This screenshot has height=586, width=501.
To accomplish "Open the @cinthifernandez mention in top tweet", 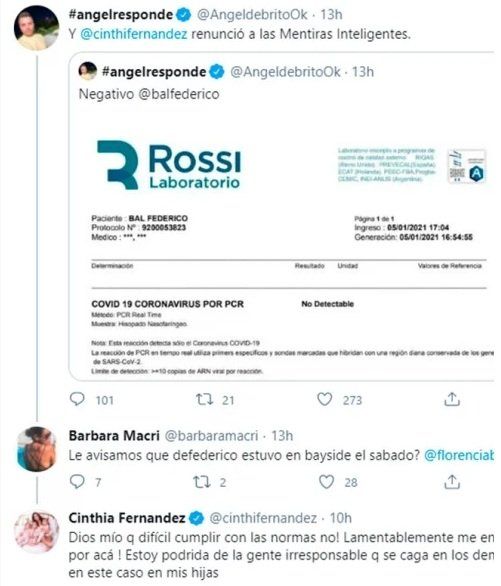I will coord(134,34).
